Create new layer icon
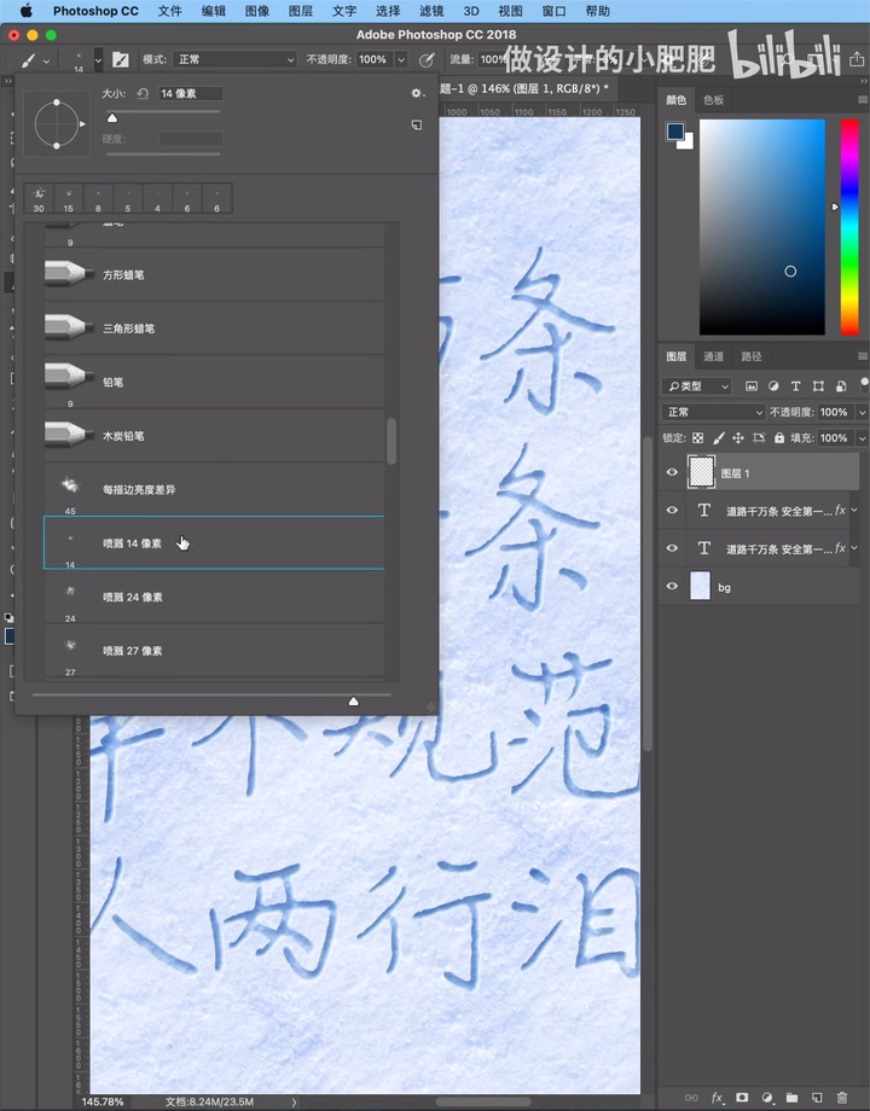Viewport: 870px width, 1111px height. coord(817,1098)
